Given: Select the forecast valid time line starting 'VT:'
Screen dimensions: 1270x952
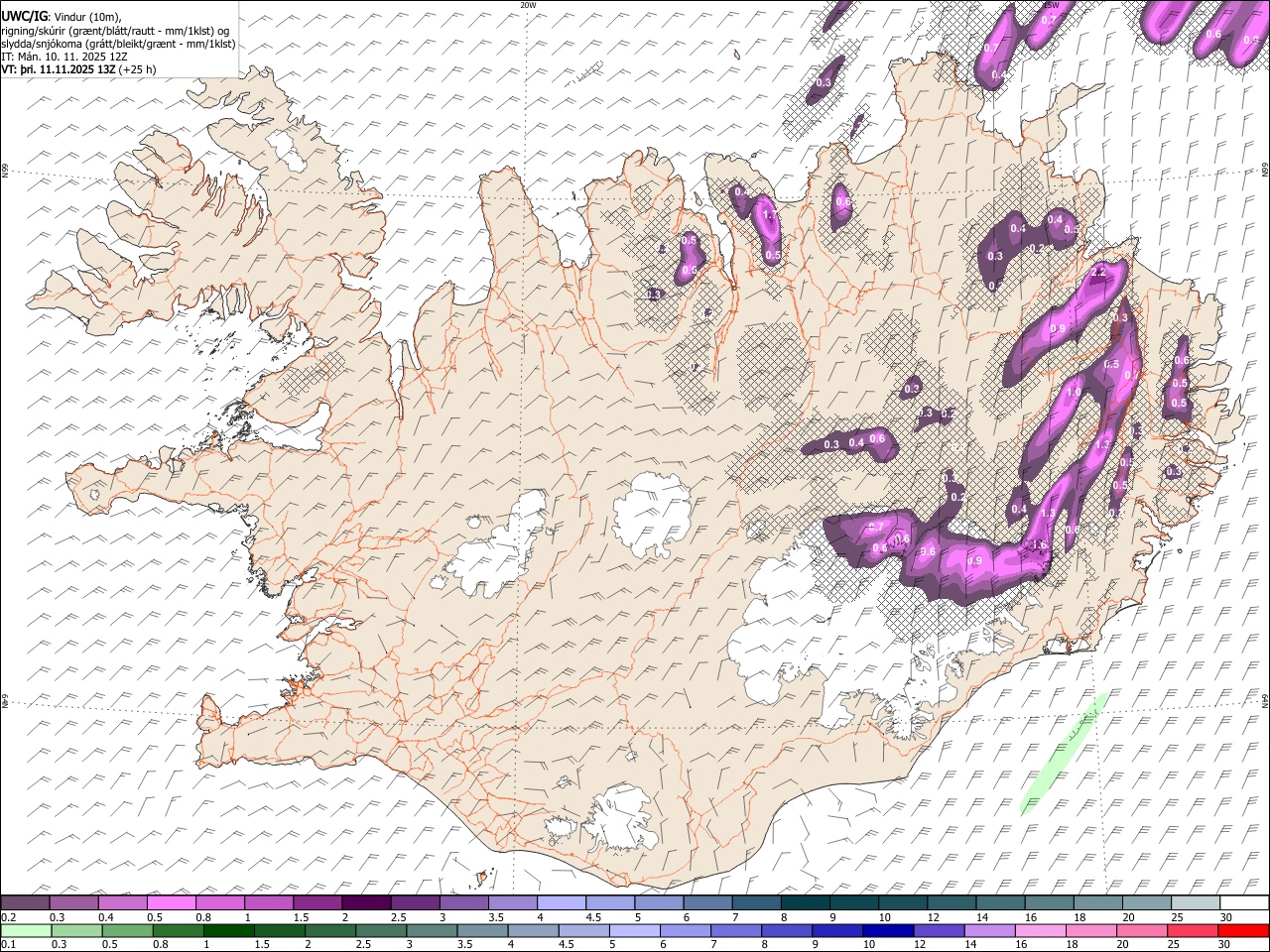Looking at the screenshot, I should (x=78, y=69).
